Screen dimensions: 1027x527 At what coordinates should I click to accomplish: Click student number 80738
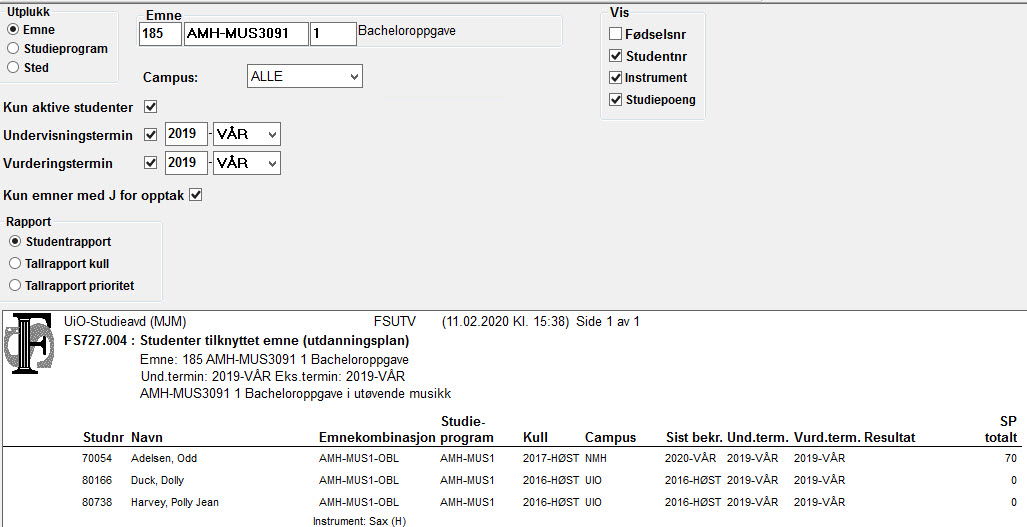pyautogui.click(x=97, y=502)
